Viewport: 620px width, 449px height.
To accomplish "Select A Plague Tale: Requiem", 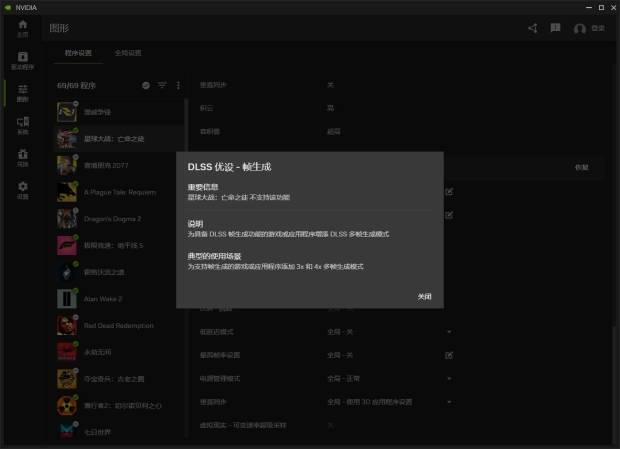I will 119,192.
